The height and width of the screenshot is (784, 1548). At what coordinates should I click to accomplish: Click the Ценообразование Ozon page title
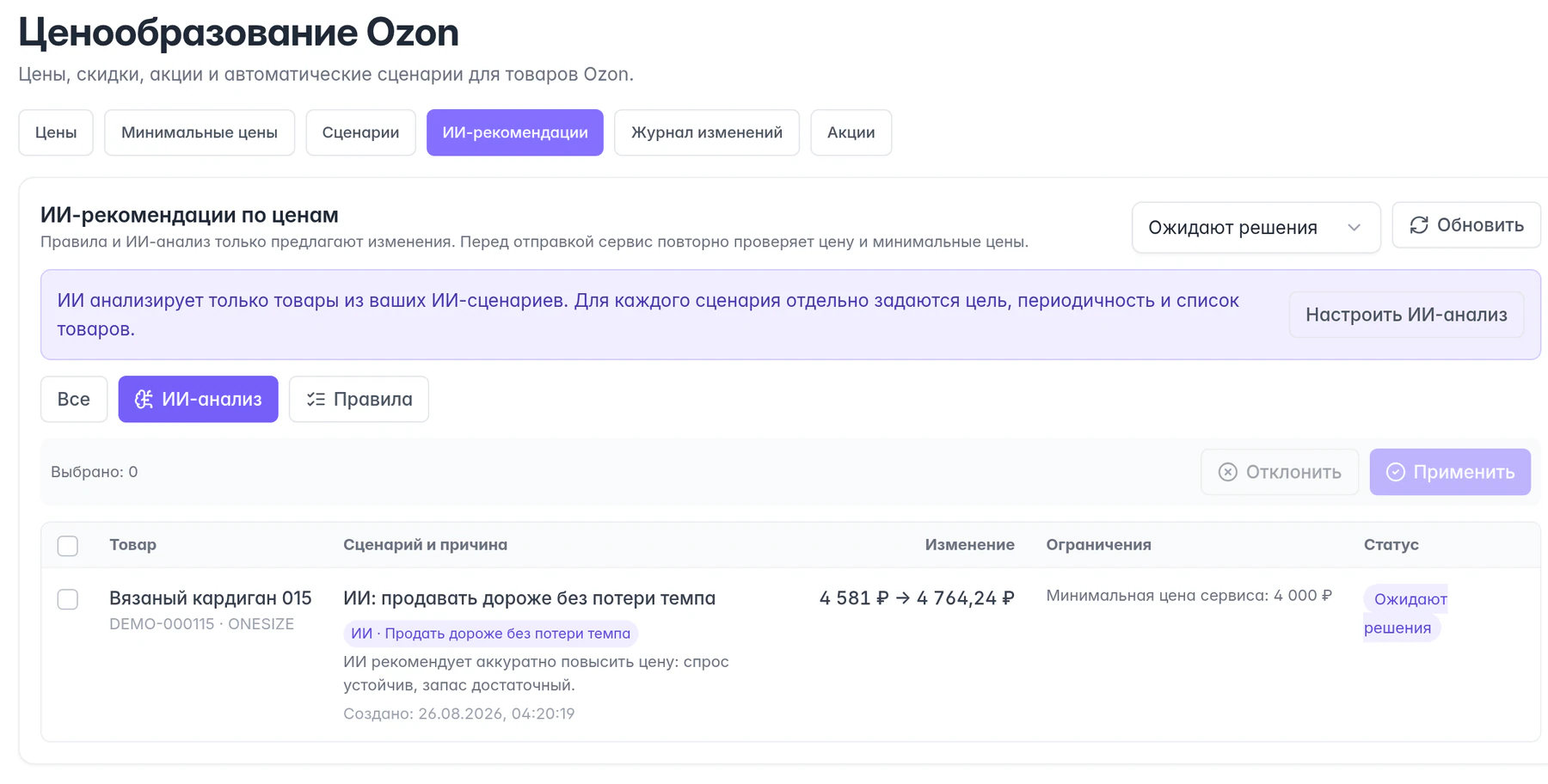coord(239,33)
